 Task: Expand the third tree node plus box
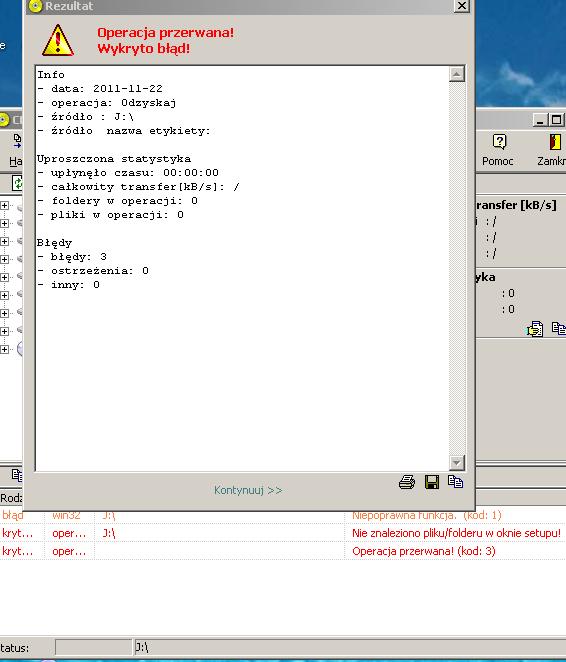pos(4,241)
